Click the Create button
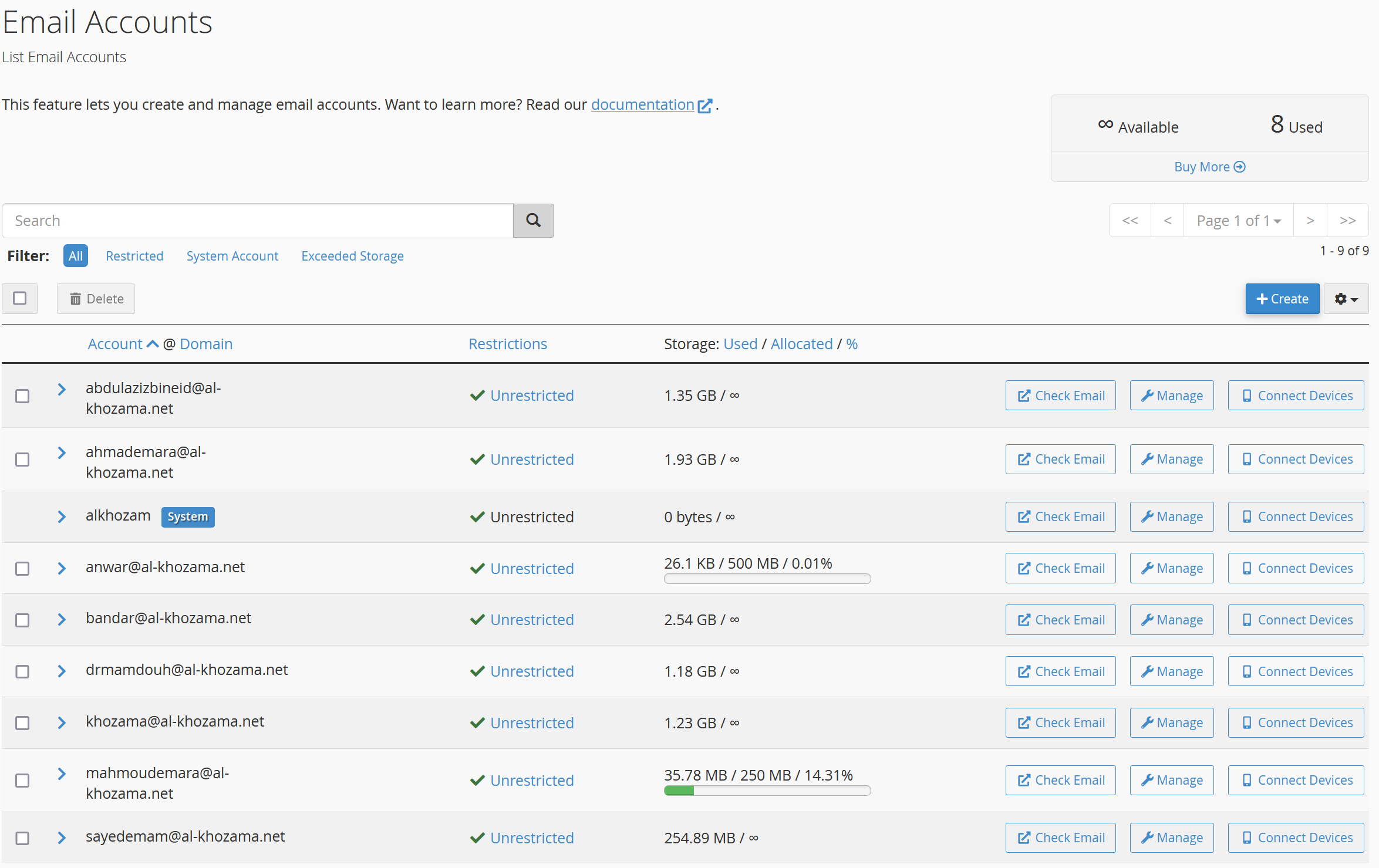This screenshot has width=1379, height=868. (x=1282, y=299)
